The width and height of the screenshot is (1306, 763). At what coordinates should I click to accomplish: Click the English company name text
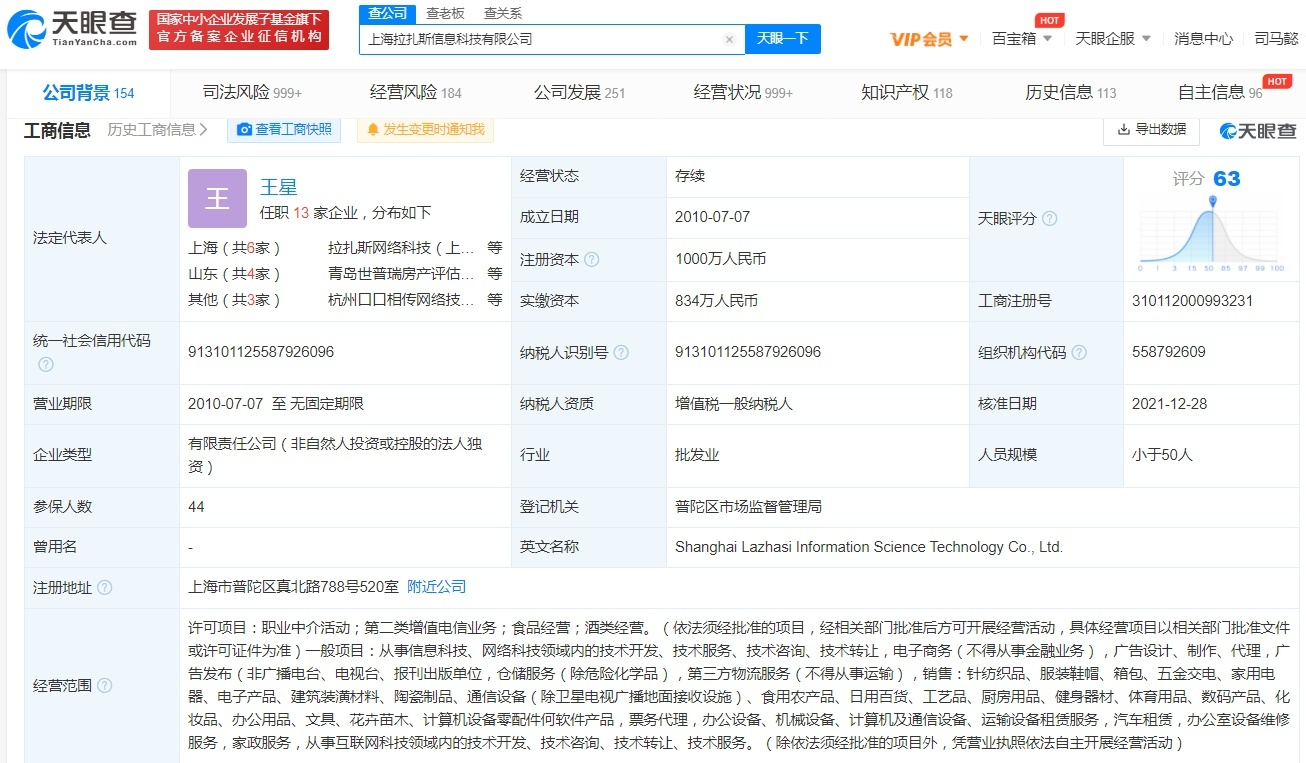coord(869,547)
